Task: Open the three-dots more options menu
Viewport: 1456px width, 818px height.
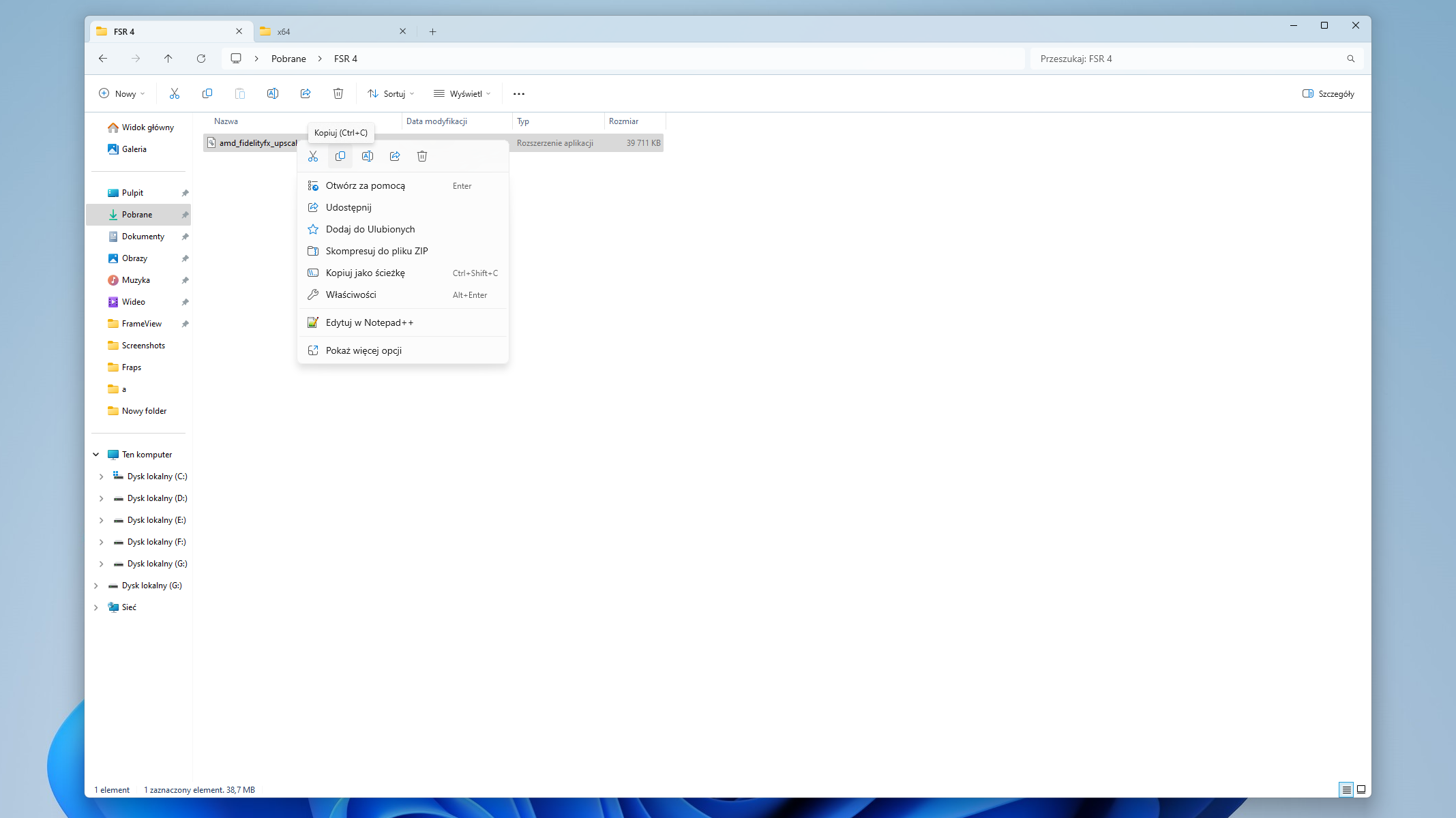Action: (x=519, y=93)
